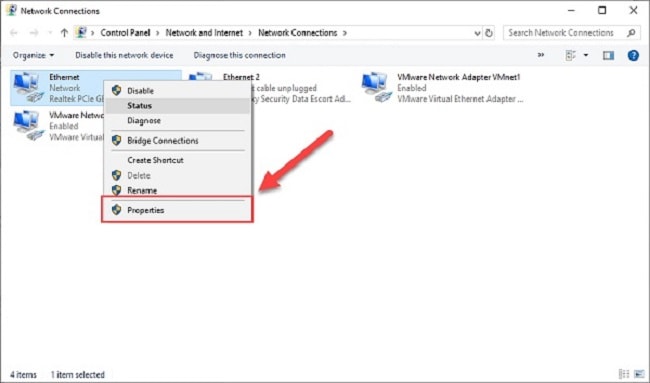Expand chevron after Network Connections breadcrumb
This screenshot has height=383, width=650.
pos(344,33)
